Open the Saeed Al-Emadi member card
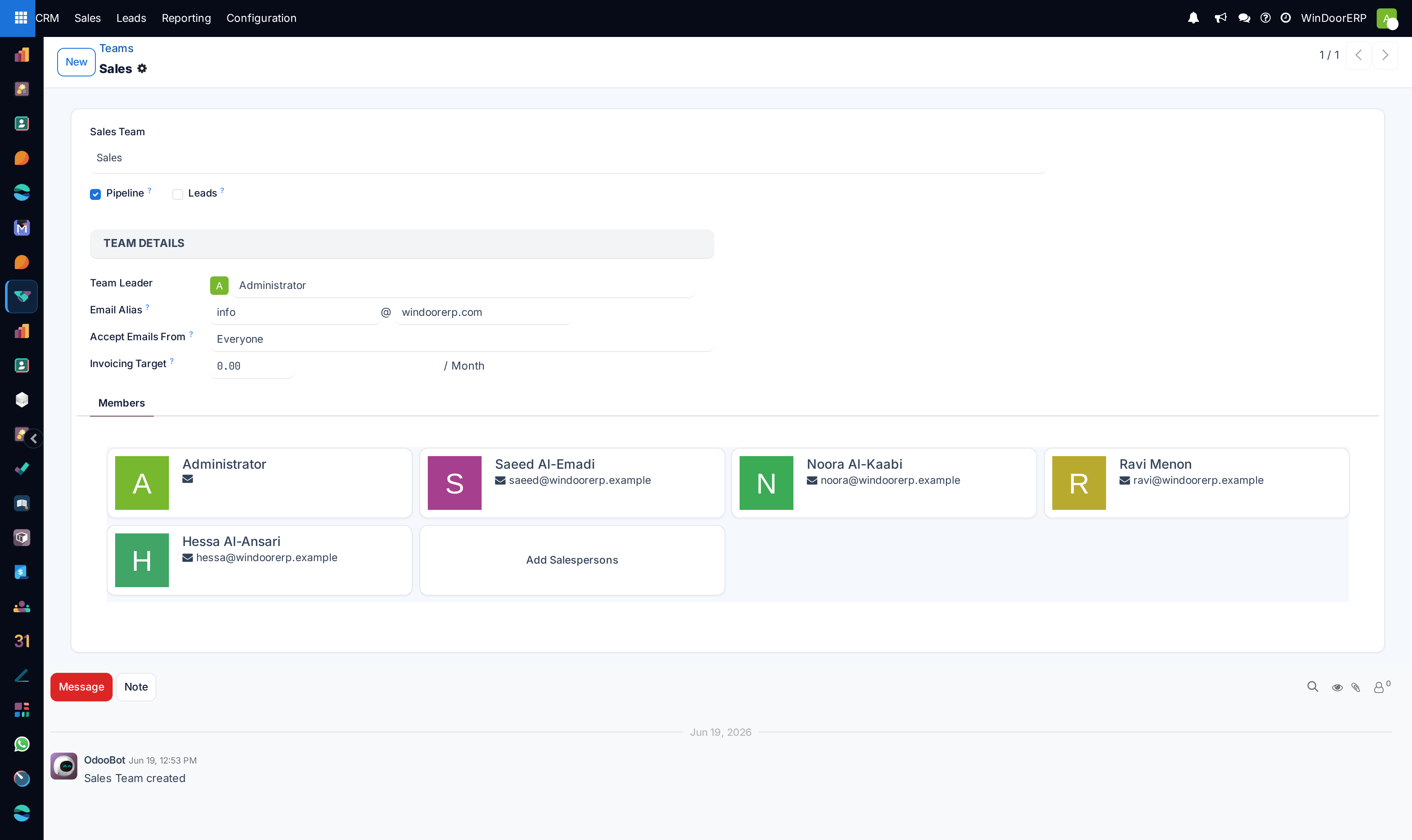The height and width of the screenshot is (840, 1412). 572,483
